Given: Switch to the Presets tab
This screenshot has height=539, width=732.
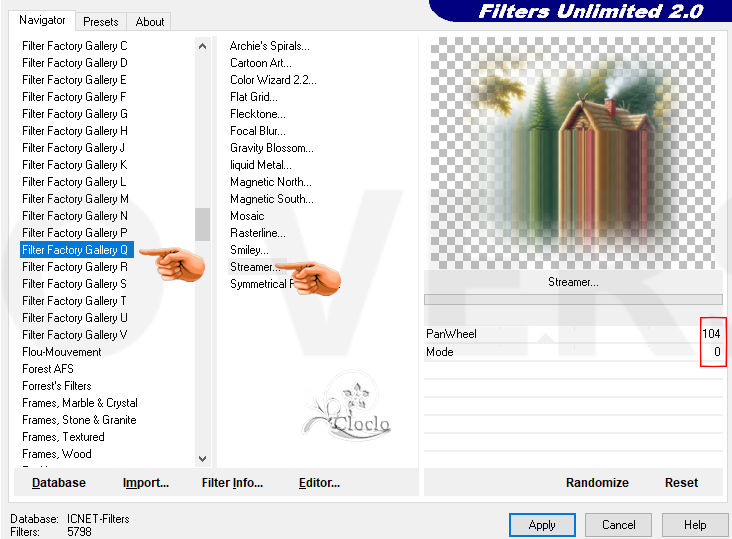Looking at the screenshot, I should coord(100,21).
